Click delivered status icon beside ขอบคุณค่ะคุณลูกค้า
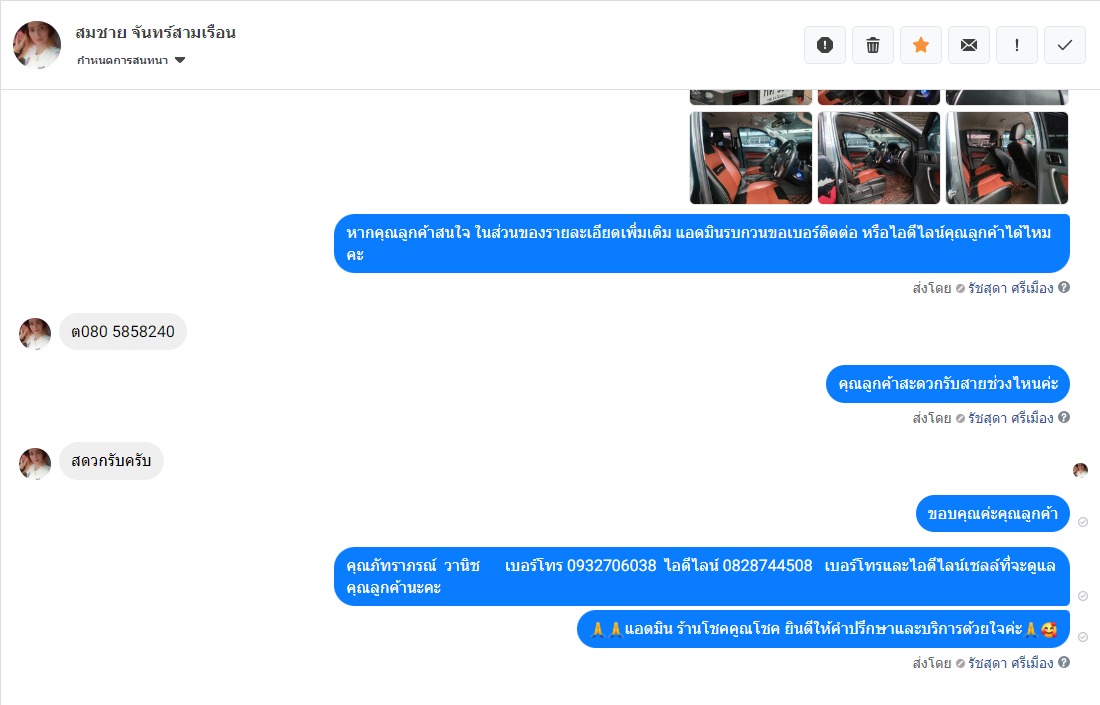The width and height of the screenshot is (1100, 705). pyautogui.click(x=1083, y=522)
